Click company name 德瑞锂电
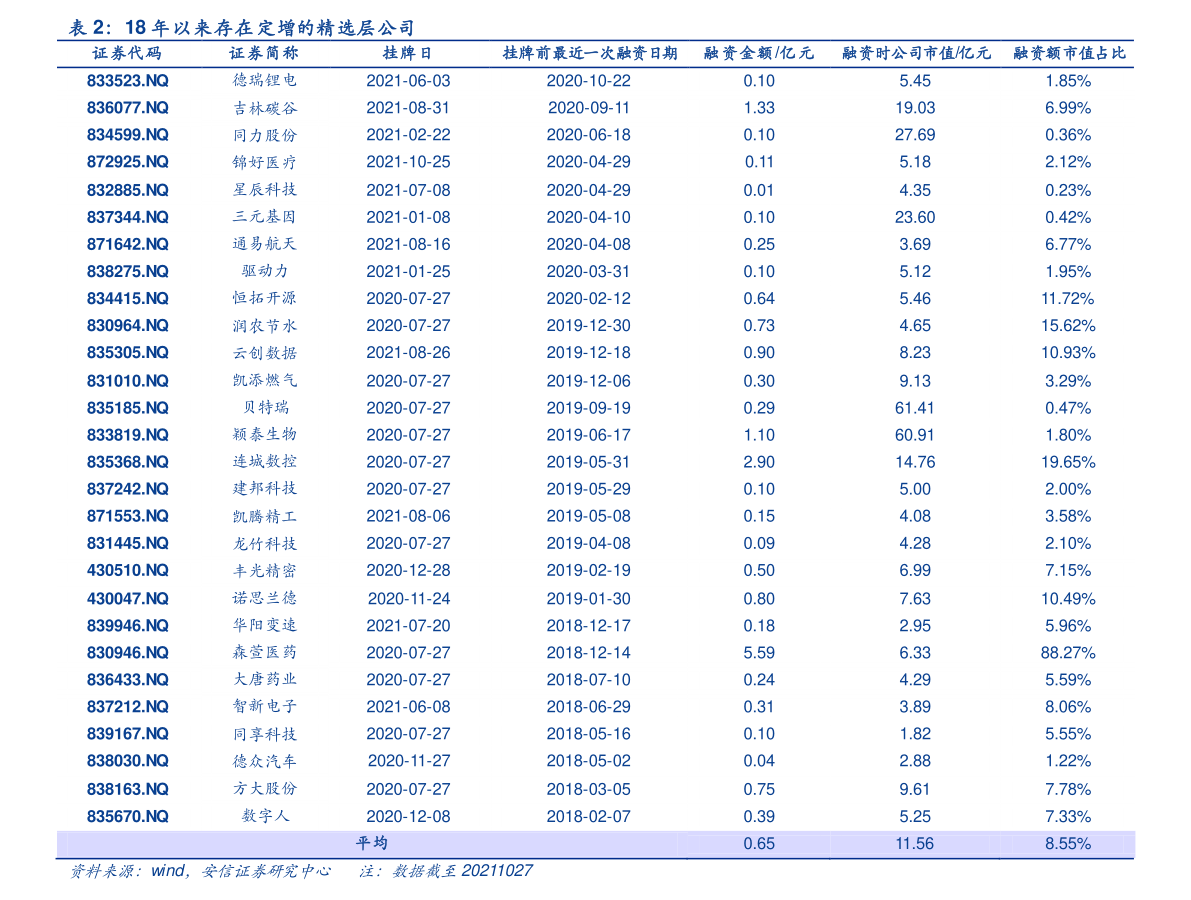 264,81
